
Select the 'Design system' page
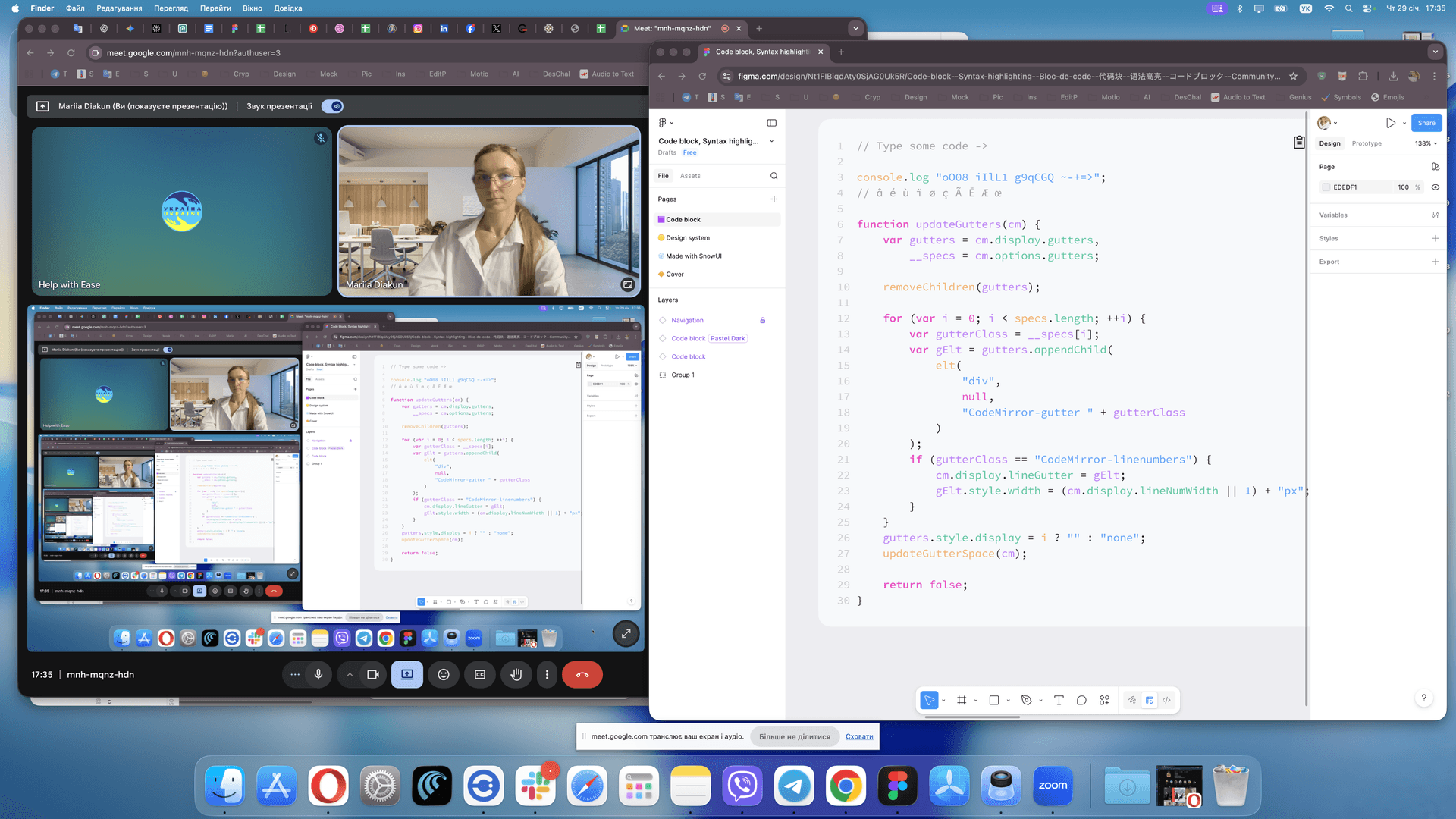pos(688,238)
